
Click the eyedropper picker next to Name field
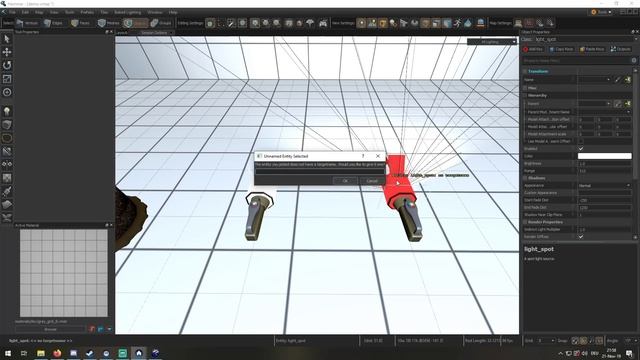click(x=618, y=80)
